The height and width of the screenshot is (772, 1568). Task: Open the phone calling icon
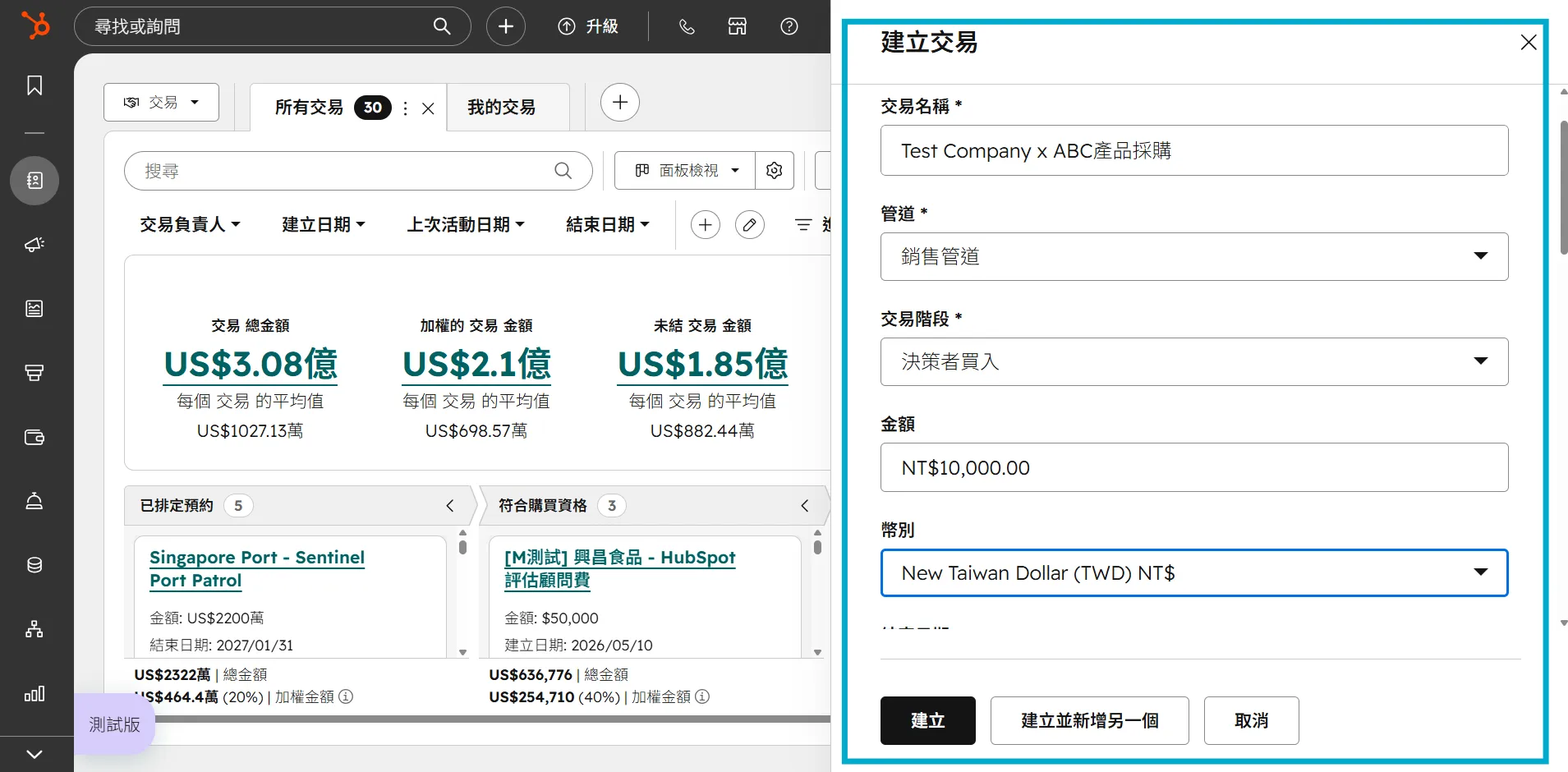click(x=687, y=26)
